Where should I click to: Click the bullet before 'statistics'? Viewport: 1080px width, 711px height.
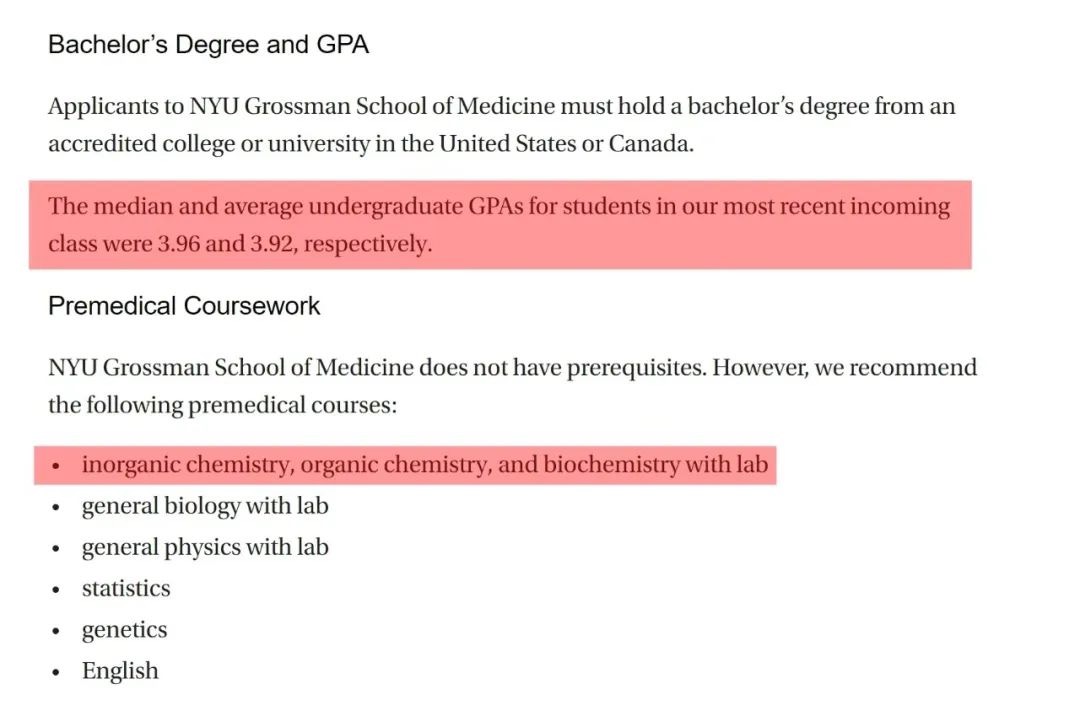[x=56, y=590]
